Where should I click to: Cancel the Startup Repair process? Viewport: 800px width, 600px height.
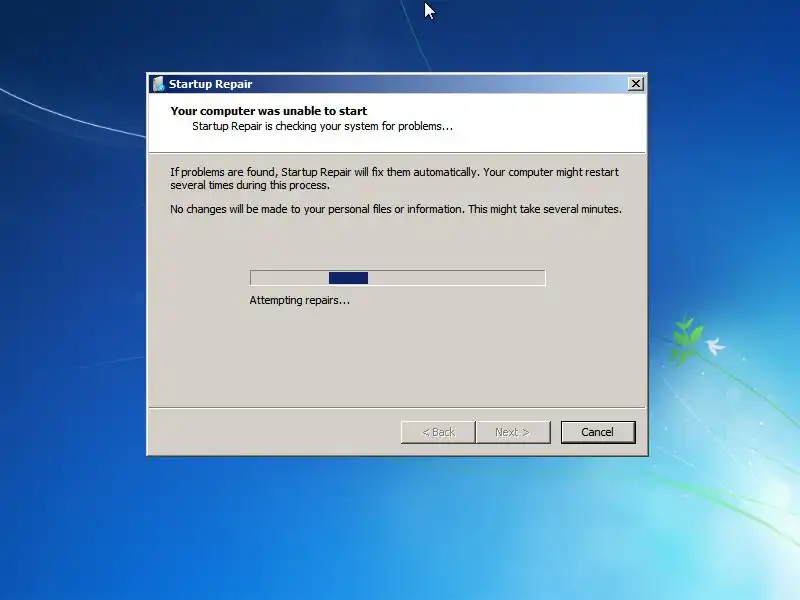[598, 432]
